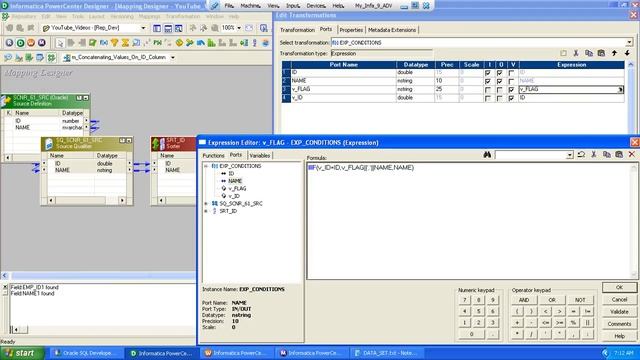Open the Properties tab in Edit Transformations
The height and width of the screenshot is (360, 640).
coord(351,30)
